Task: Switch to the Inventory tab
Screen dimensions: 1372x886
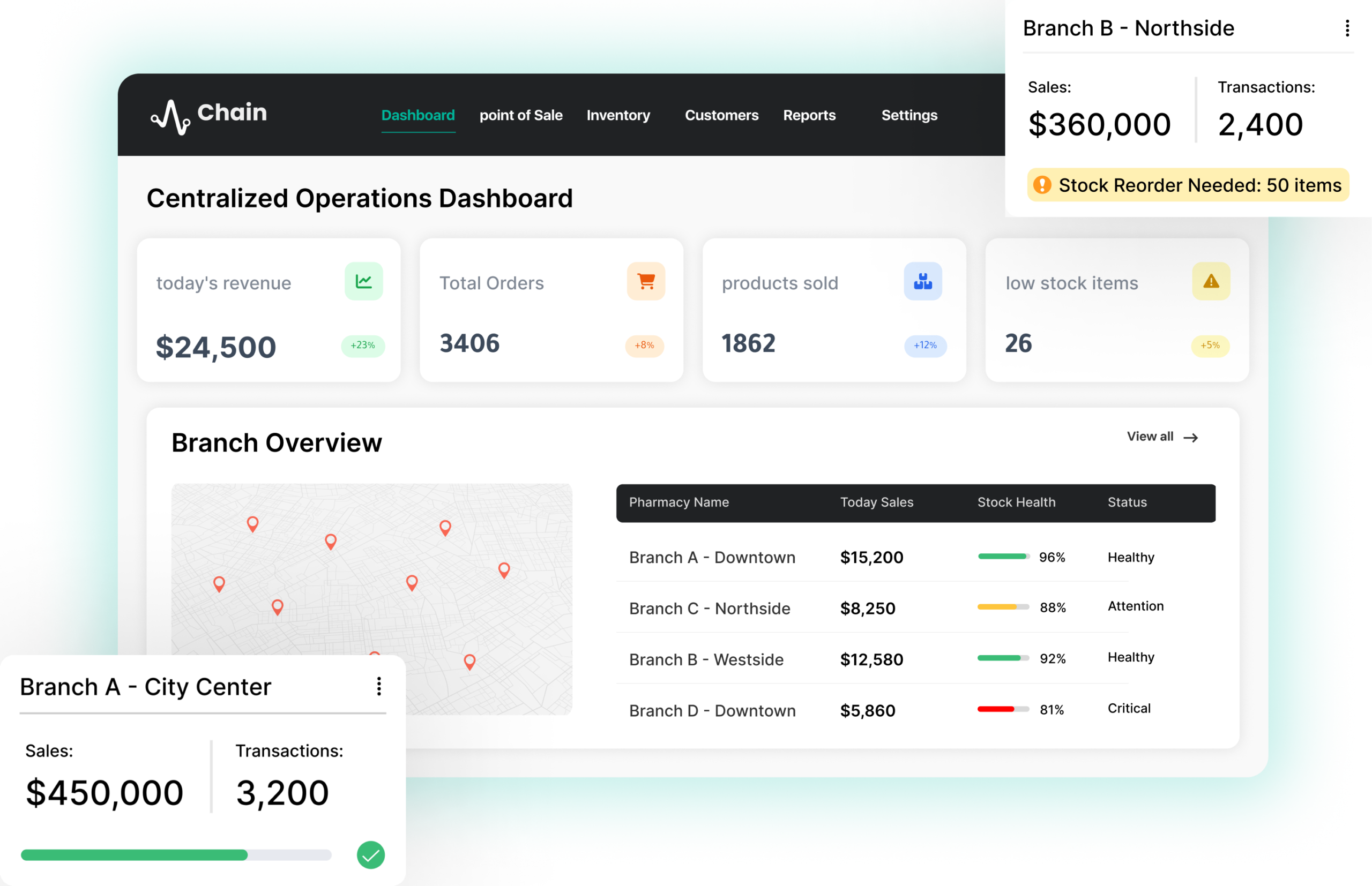Action: pyautogui.click(x=618, y=115)
